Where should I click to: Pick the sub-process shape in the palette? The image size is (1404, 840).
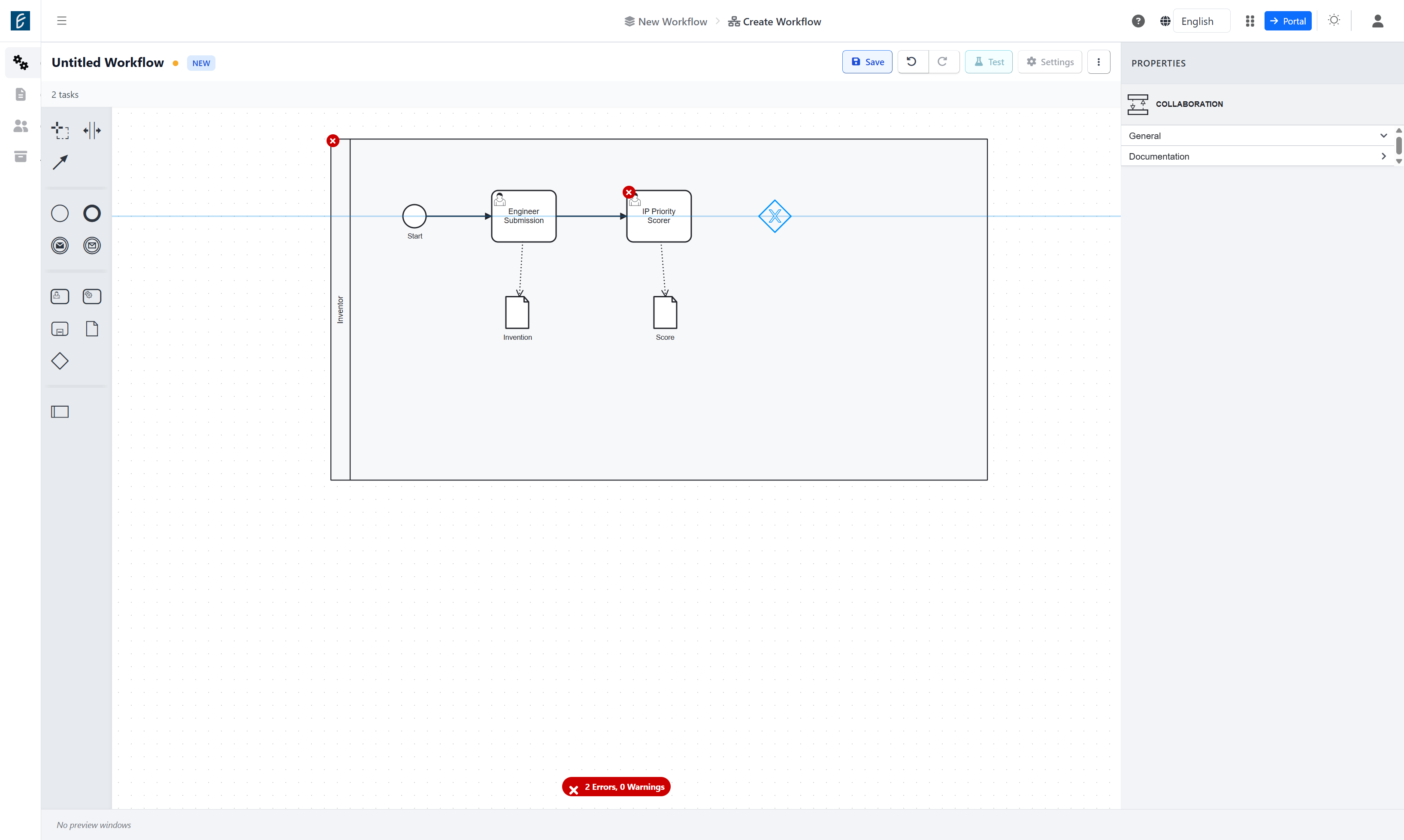[60, 329]
